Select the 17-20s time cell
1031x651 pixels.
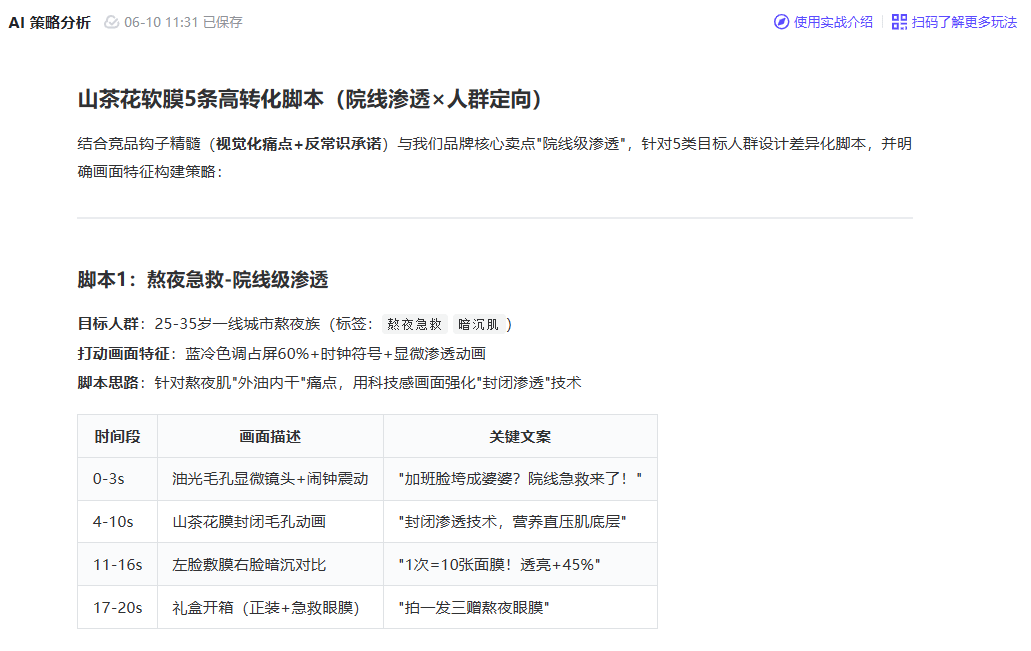pos(117,607)
